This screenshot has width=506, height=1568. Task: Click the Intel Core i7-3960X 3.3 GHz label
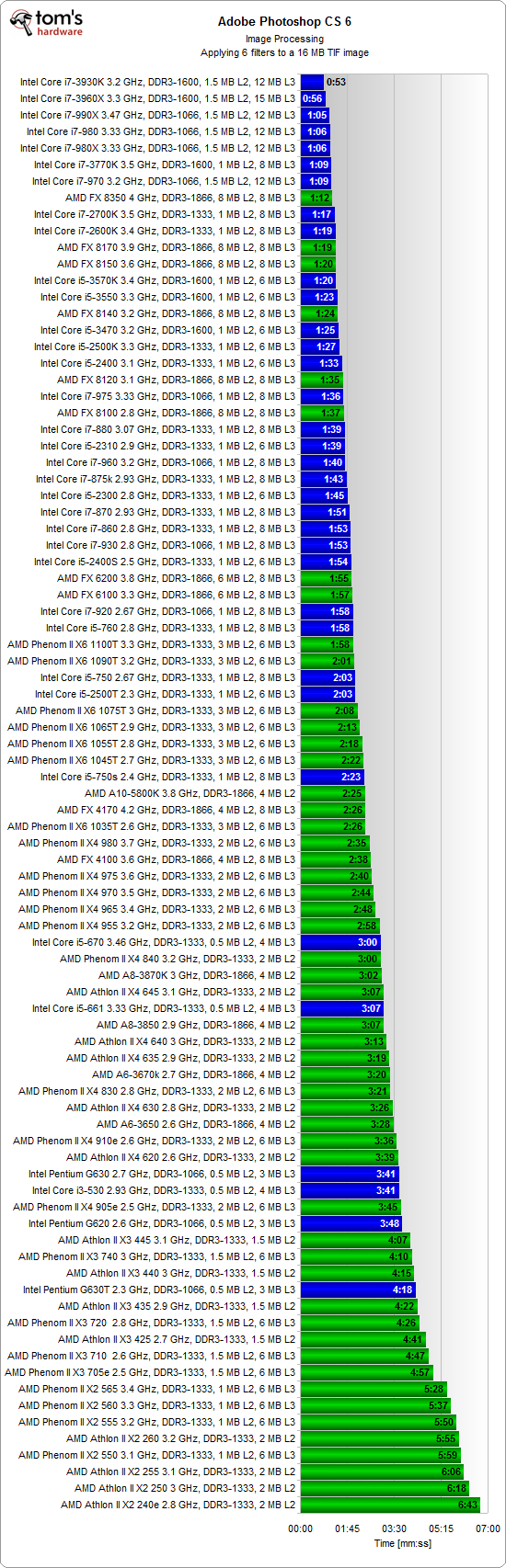click(158, 98)
